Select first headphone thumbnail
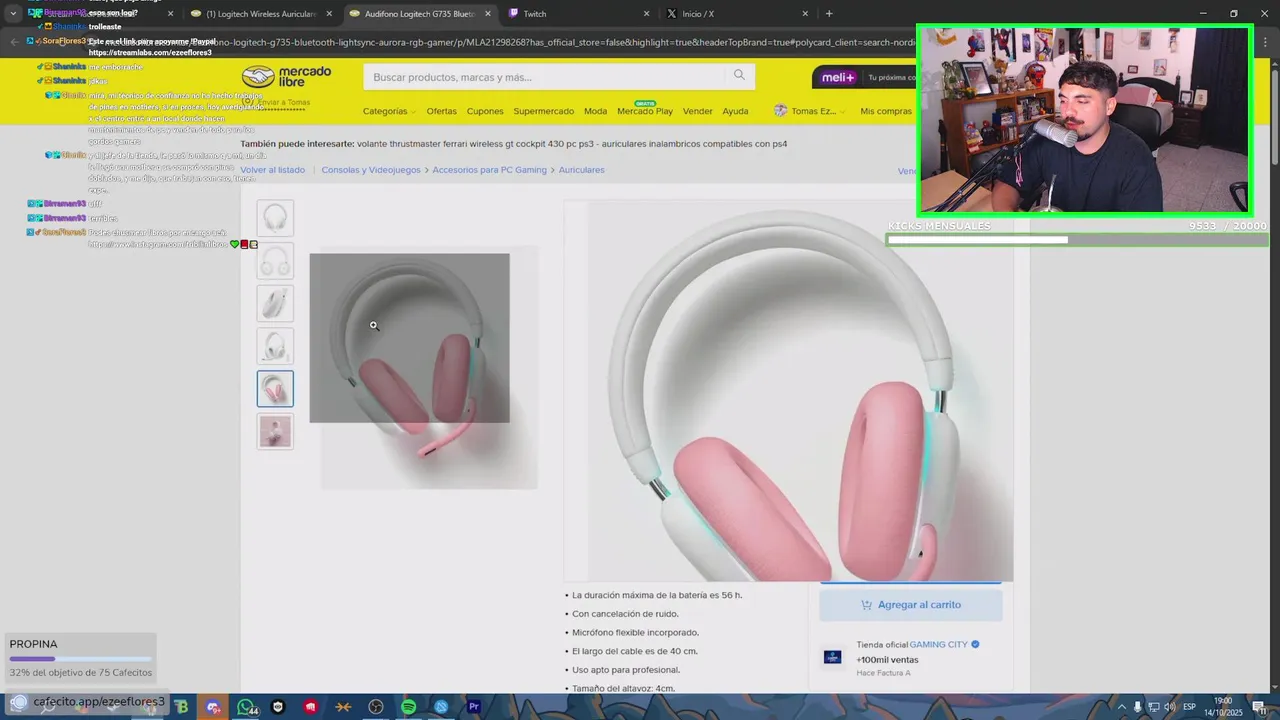Screen dimensions: 1280x720 click(x=275, y=217)
